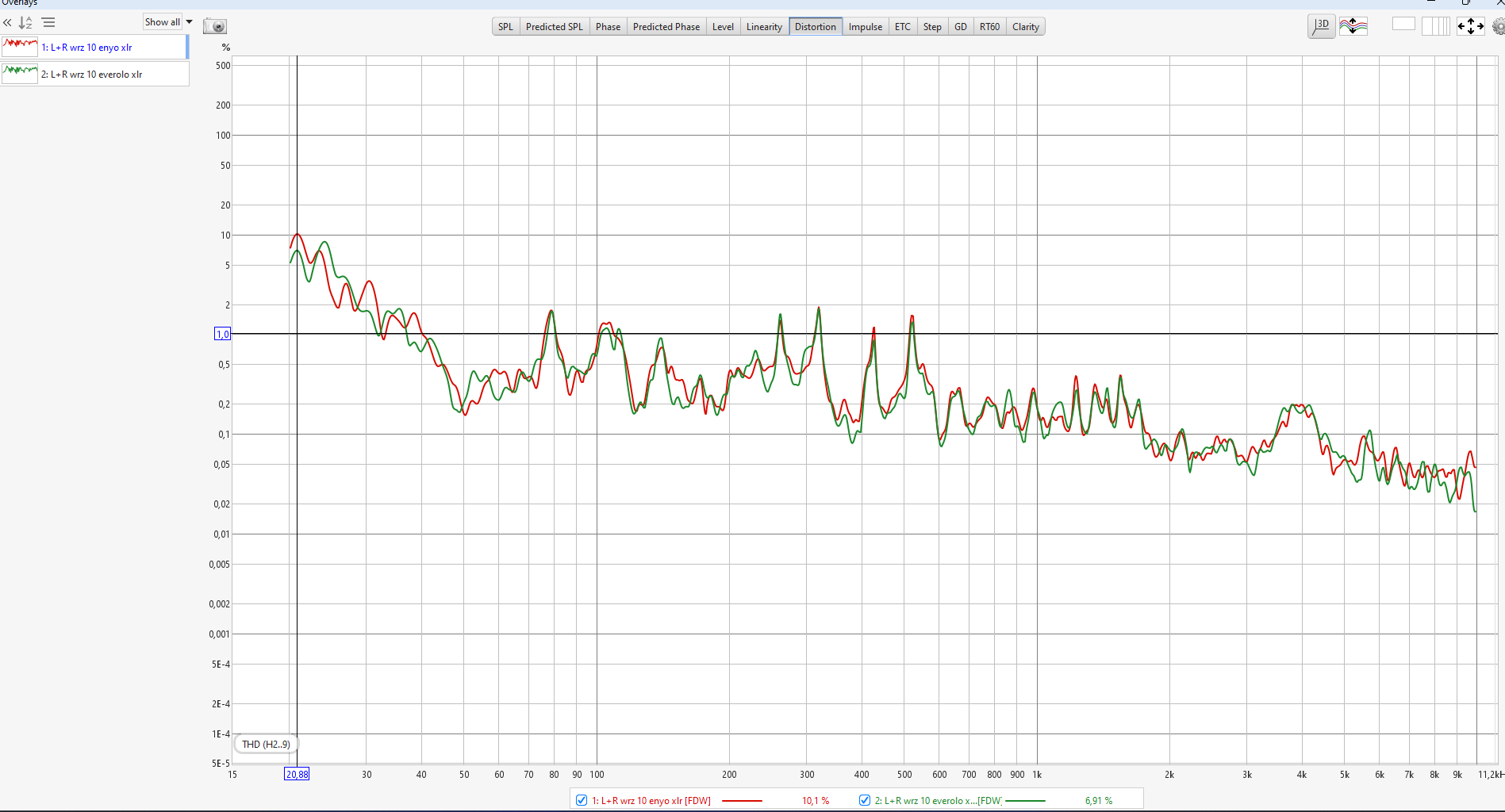Click the separate traces offset icon
Screen dimensions: 1505x812
pos(1353,26)
